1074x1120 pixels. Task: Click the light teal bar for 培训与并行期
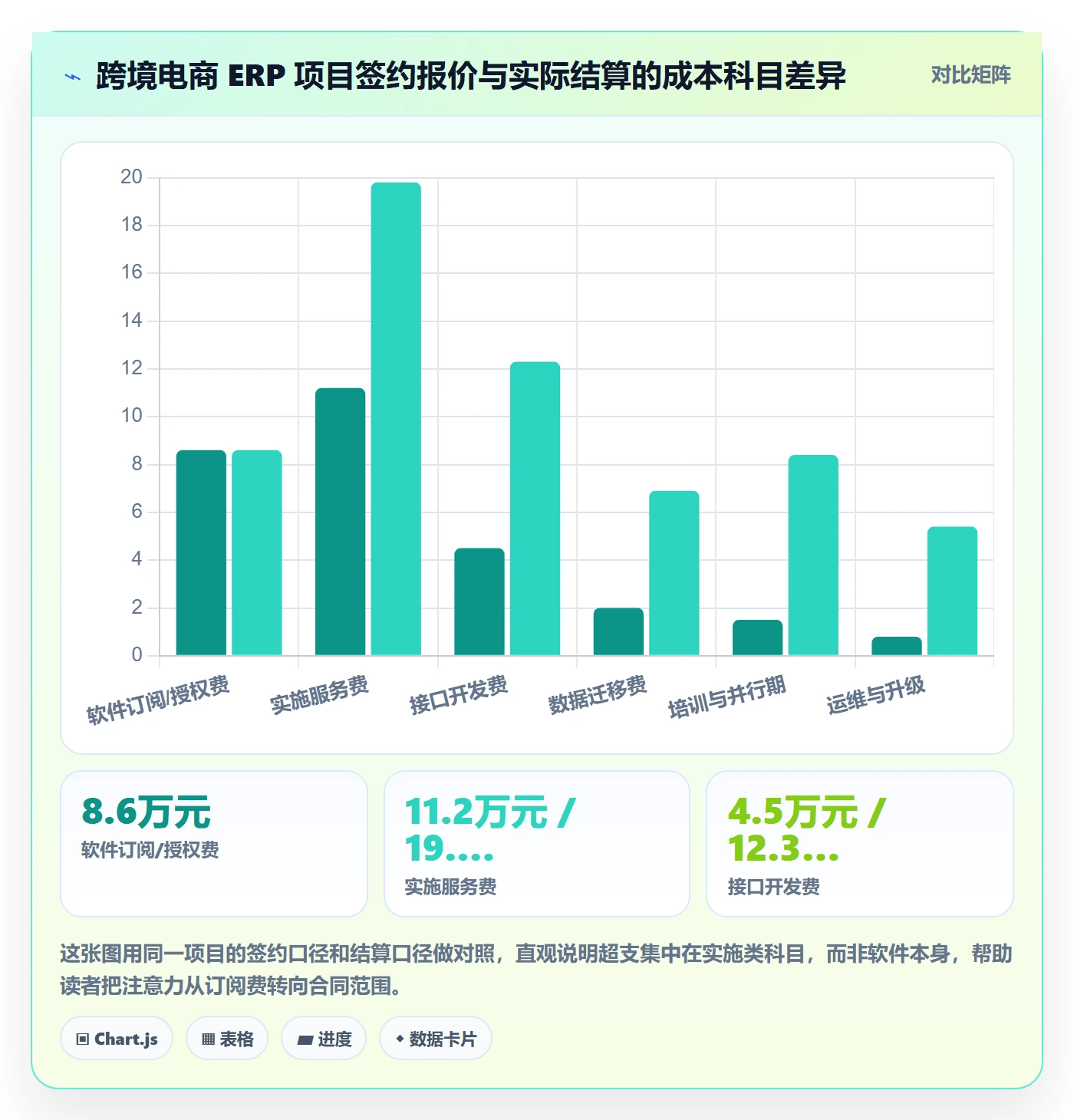click(x=813, y=555)
